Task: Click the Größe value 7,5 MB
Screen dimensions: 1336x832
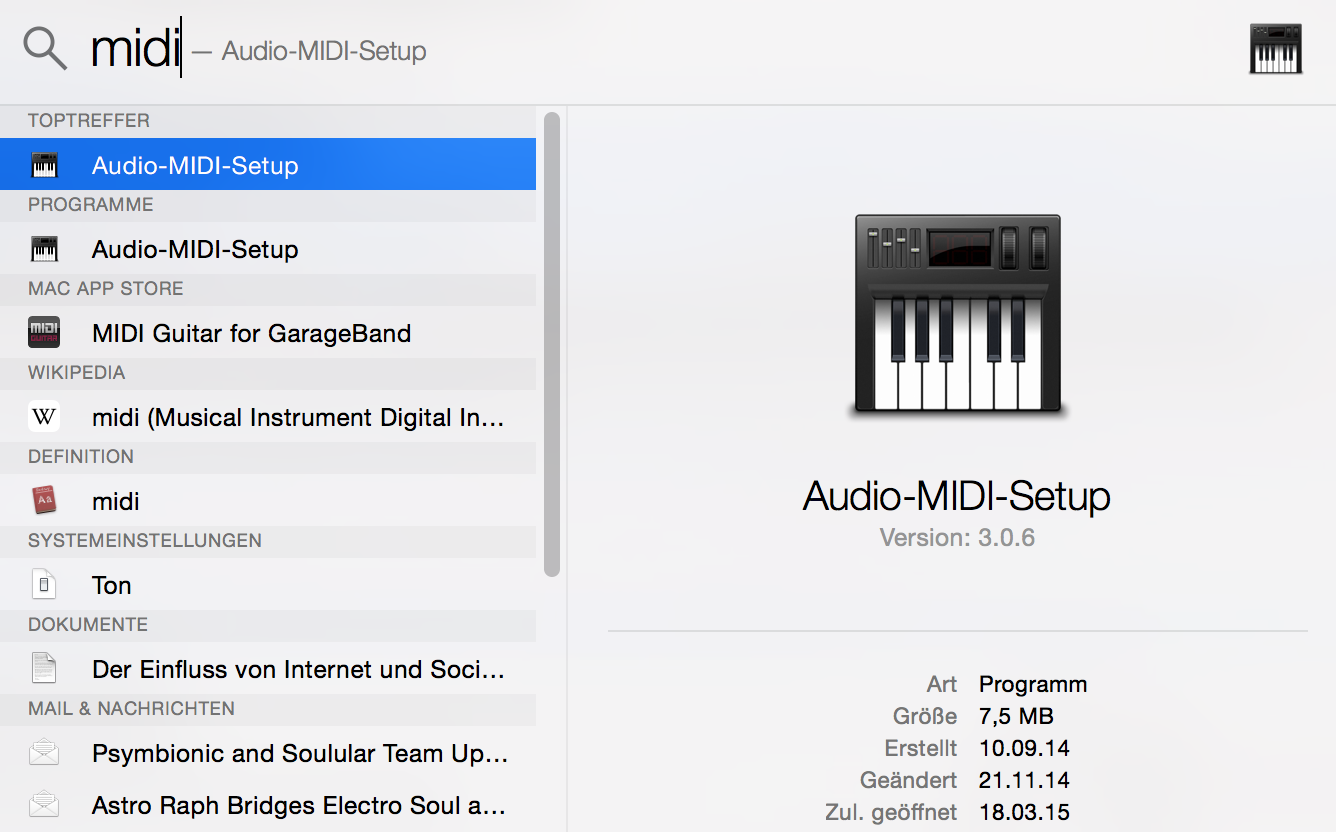Action: (x=1016, y=716)
